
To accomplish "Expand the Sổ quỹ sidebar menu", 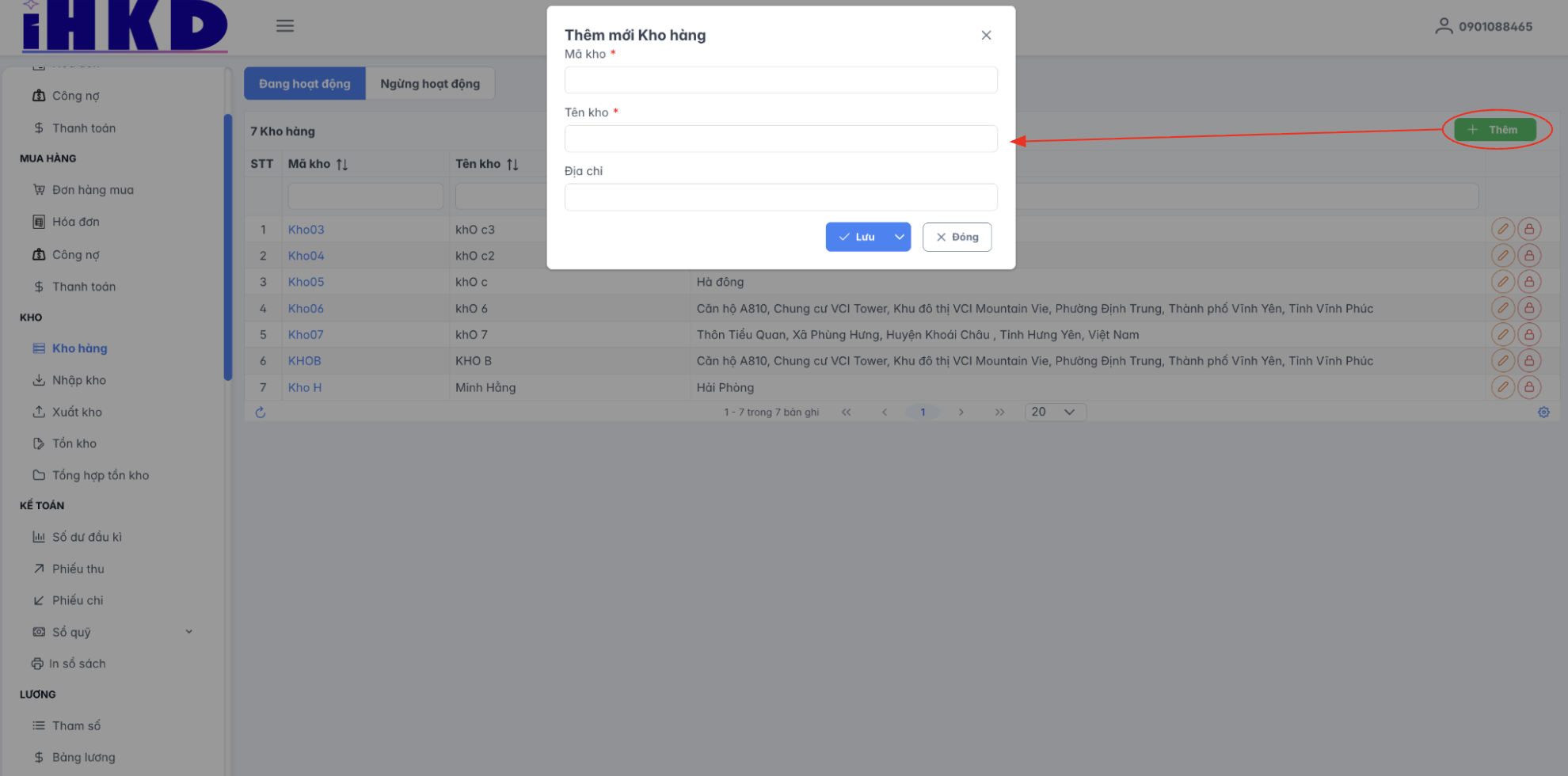I will tap(188, 632).
